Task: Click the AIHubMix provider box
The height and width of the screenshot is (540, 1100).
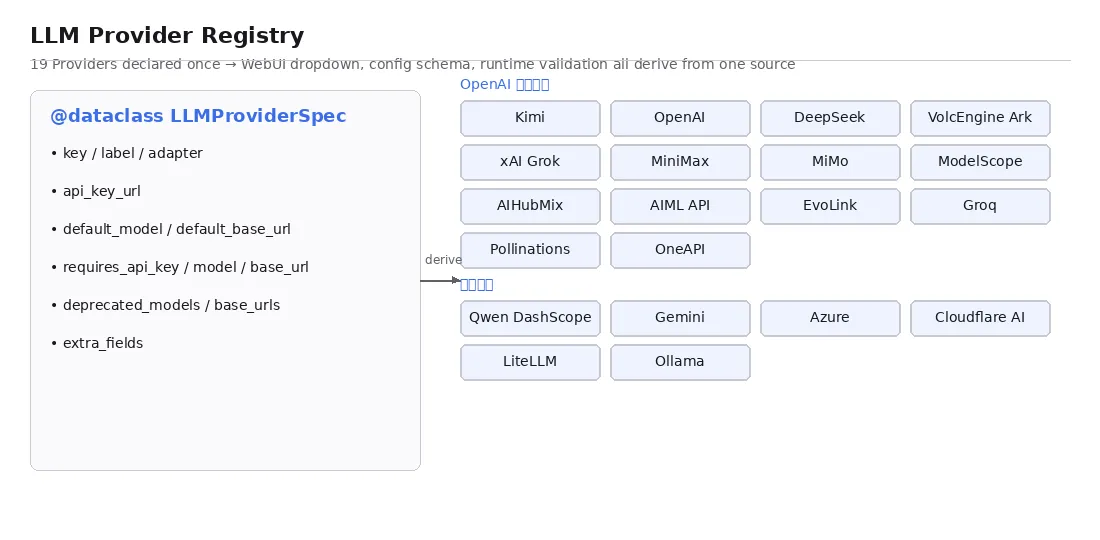Action: pyautogui.click(x=530, y=206)
